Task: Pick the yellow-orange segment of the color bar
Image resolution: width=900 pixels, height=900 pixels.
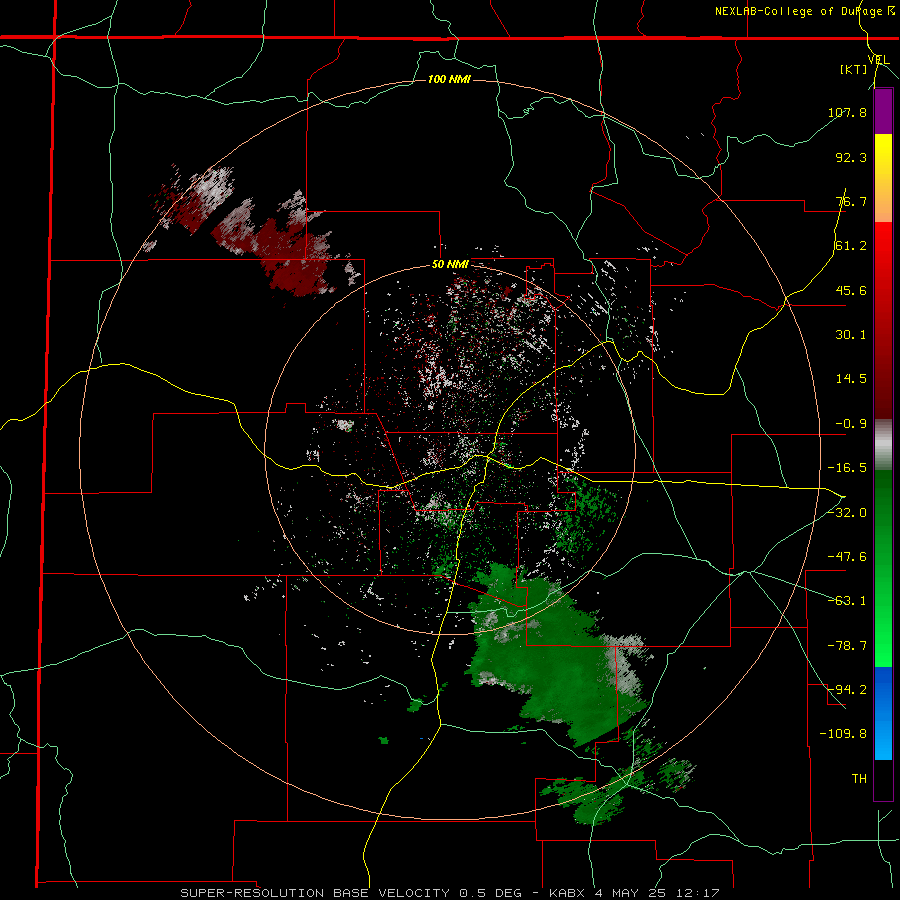Action: coord(883,178)
